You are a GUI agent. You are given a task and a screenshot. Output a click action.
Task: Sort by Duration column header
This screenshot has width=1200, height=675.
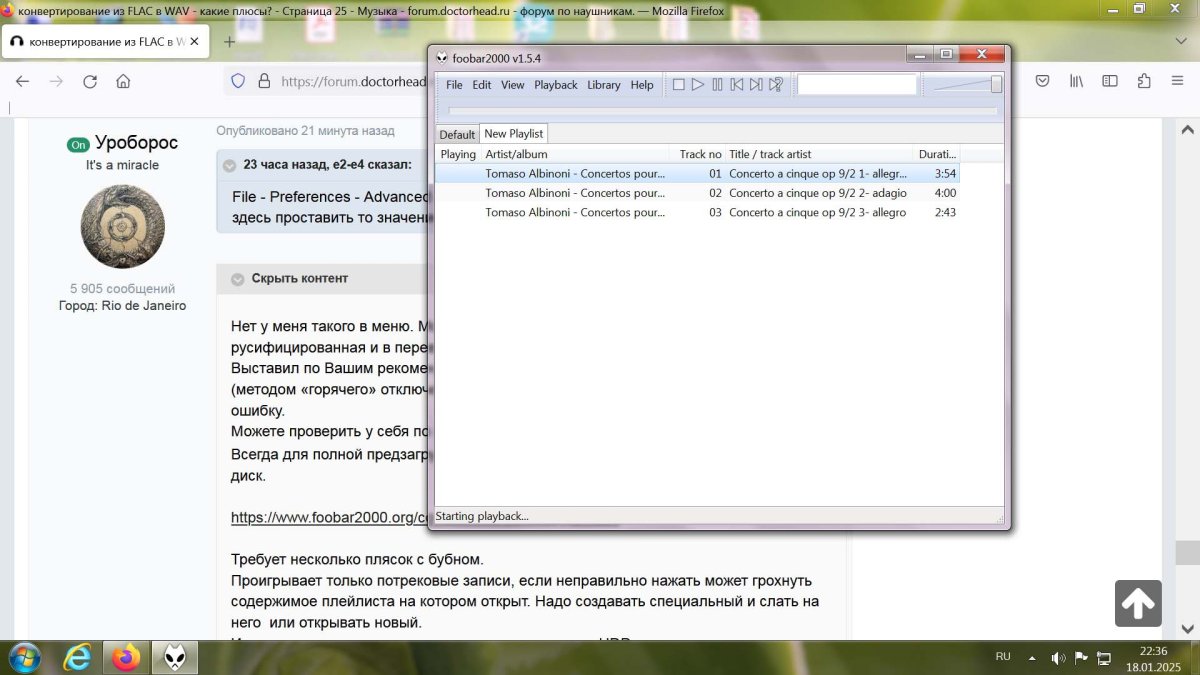[937, 154]
